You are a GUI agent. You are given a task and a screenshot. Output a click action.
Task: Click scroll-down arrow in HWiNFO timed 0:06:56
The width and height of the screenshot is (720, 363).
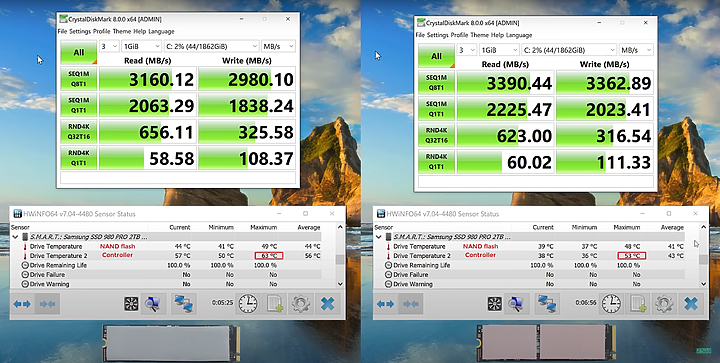point(703,284)
